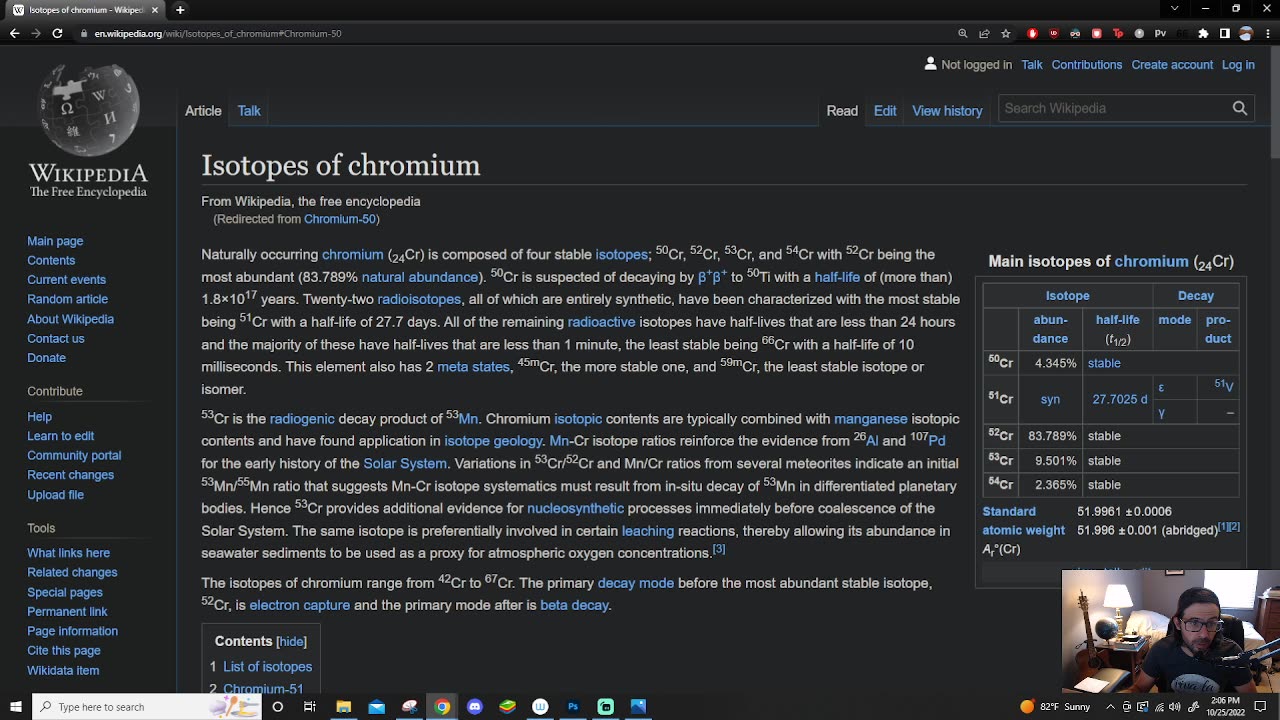Follow the Chromium-50 redirect link

click(340, 219)
